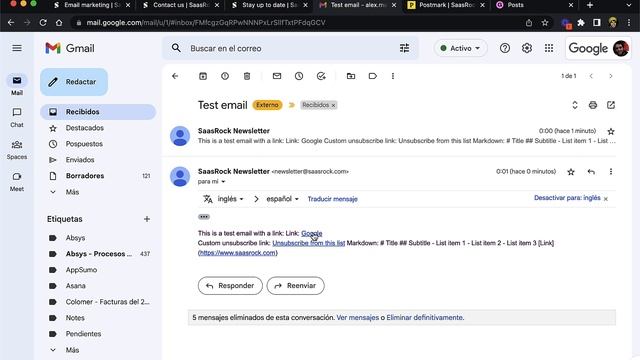Image resolution: width=640 pixels, height=360 pixels.
Task: Open https://www.saasrock.com link
Action: (238, 253)
